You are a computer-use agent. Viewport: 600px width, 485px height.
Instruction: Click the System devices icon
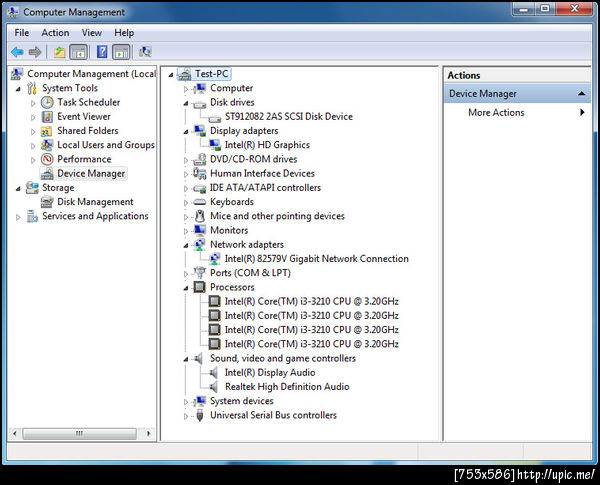click(199, 401)
